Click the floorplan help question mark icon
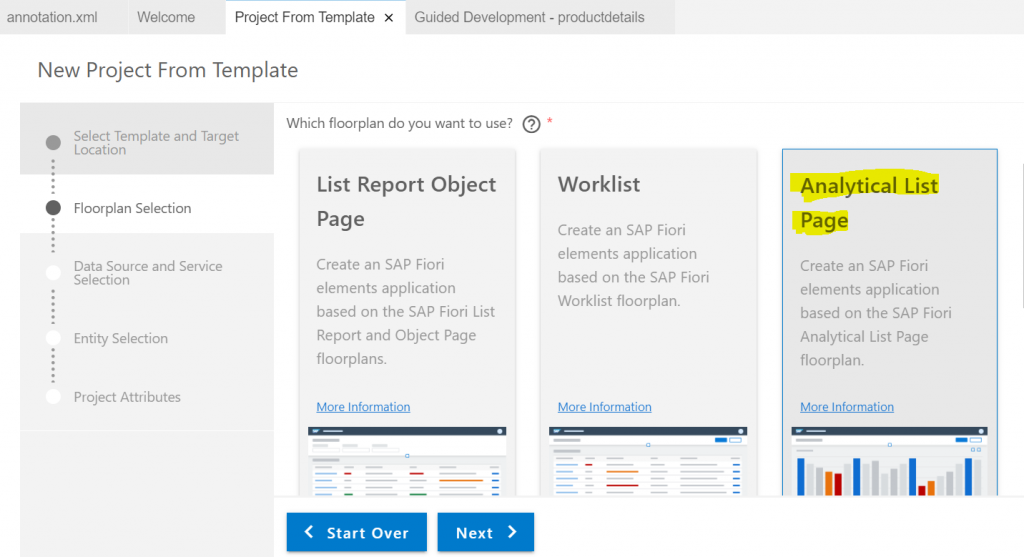Screen dimensions: 1024x557 [531, 124]
